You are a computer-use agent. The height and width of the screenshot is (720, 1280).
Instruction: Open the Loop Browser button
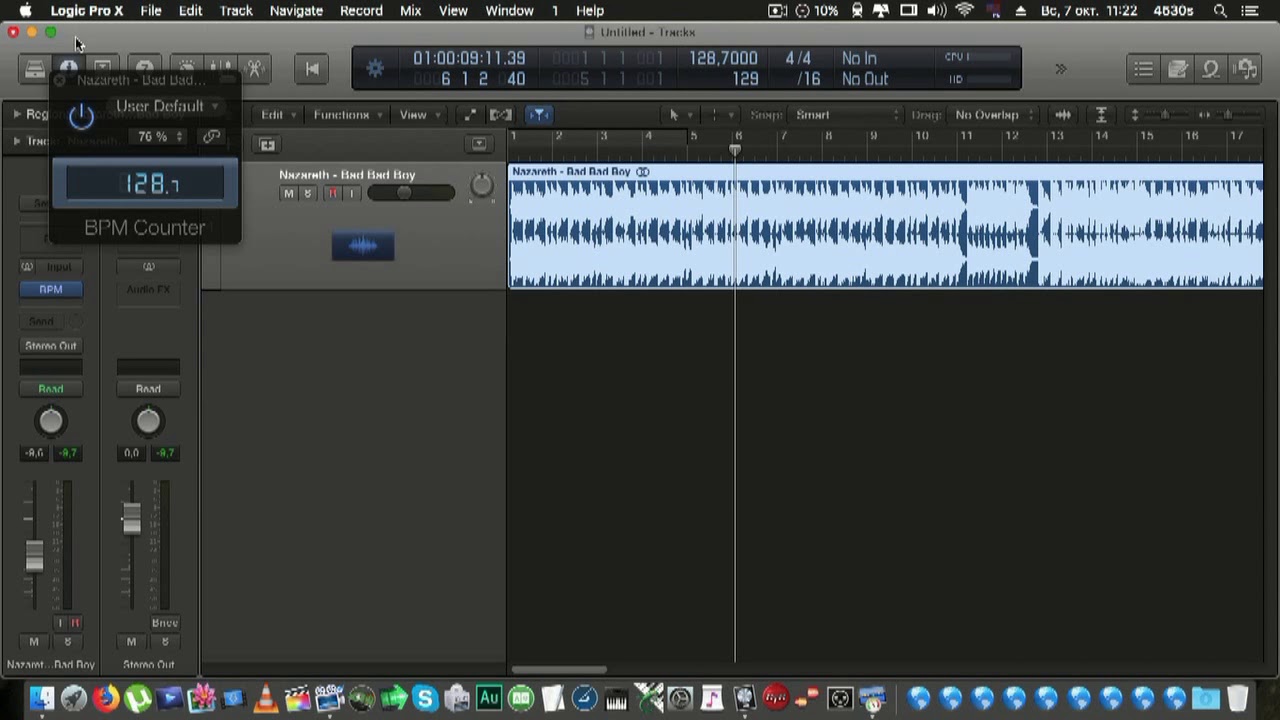[x=1211, y=69]
